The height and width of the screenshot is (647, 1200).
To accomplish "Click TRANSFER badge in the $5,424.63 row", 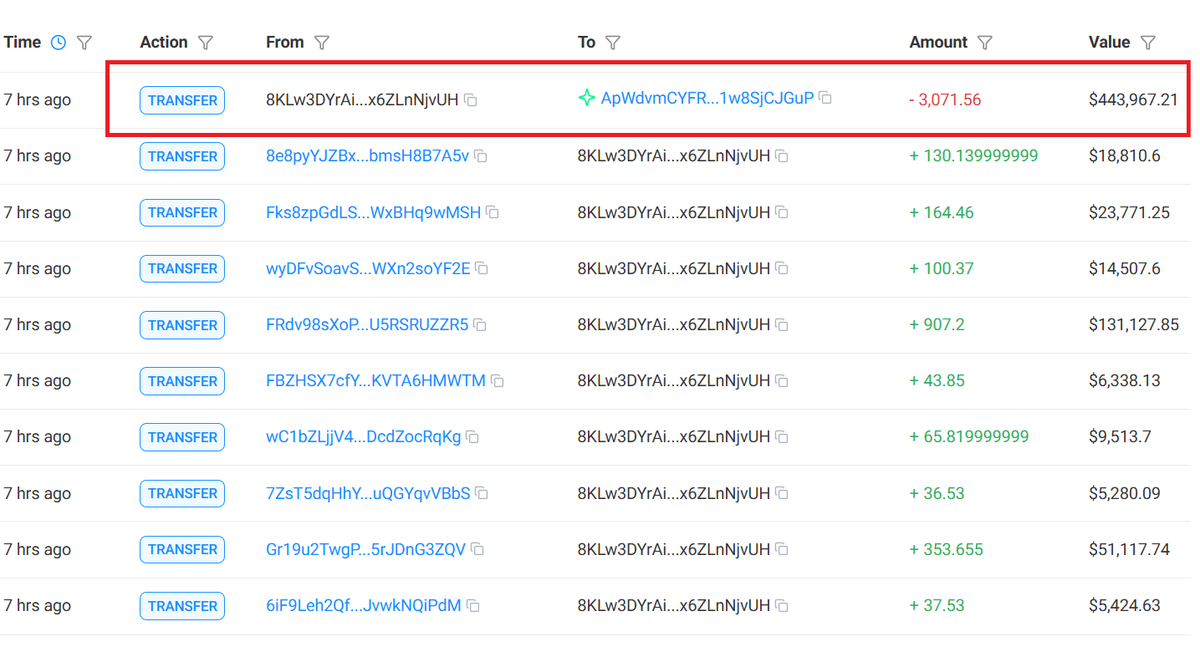I will [182, 606].
